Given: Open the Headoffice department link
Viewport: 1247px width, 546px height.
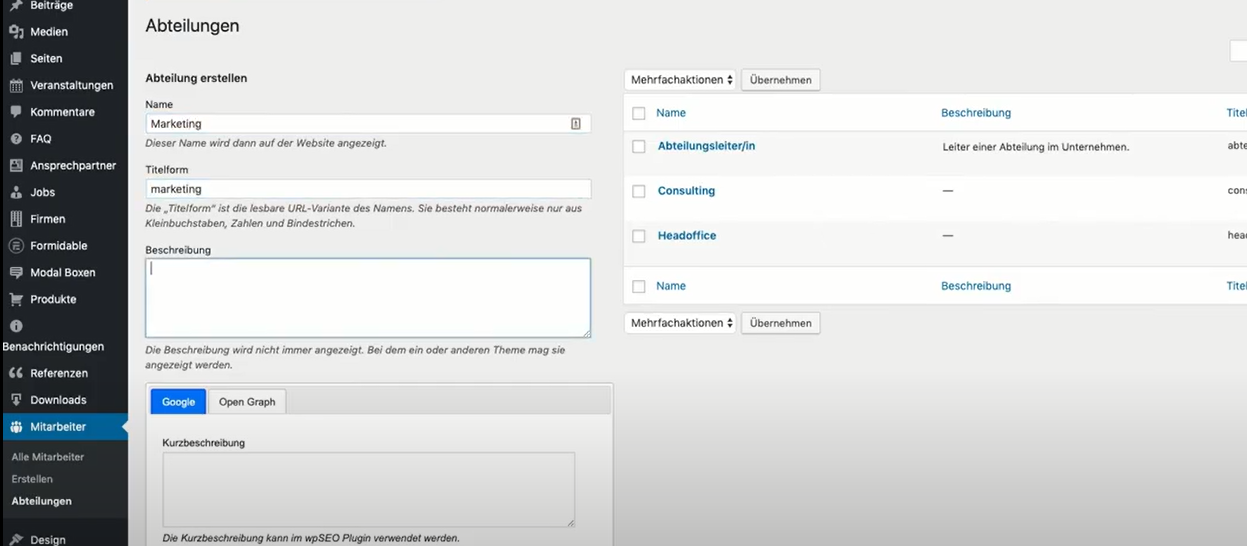Looking at the screenshot, I should coord(687,236).
